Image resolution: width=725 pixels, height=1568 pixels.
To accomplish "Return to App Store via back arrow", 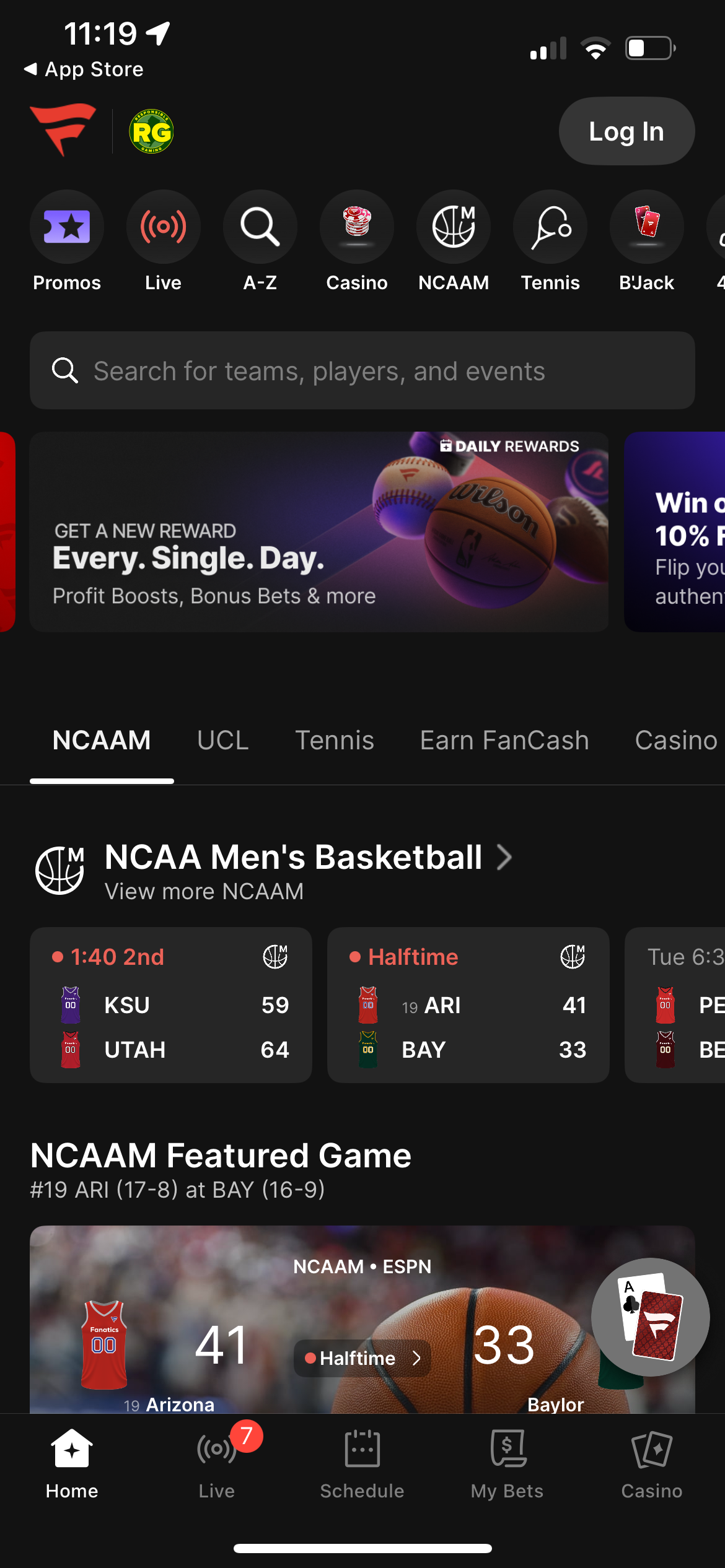I will pyautogui.click(x=31, y=69).
